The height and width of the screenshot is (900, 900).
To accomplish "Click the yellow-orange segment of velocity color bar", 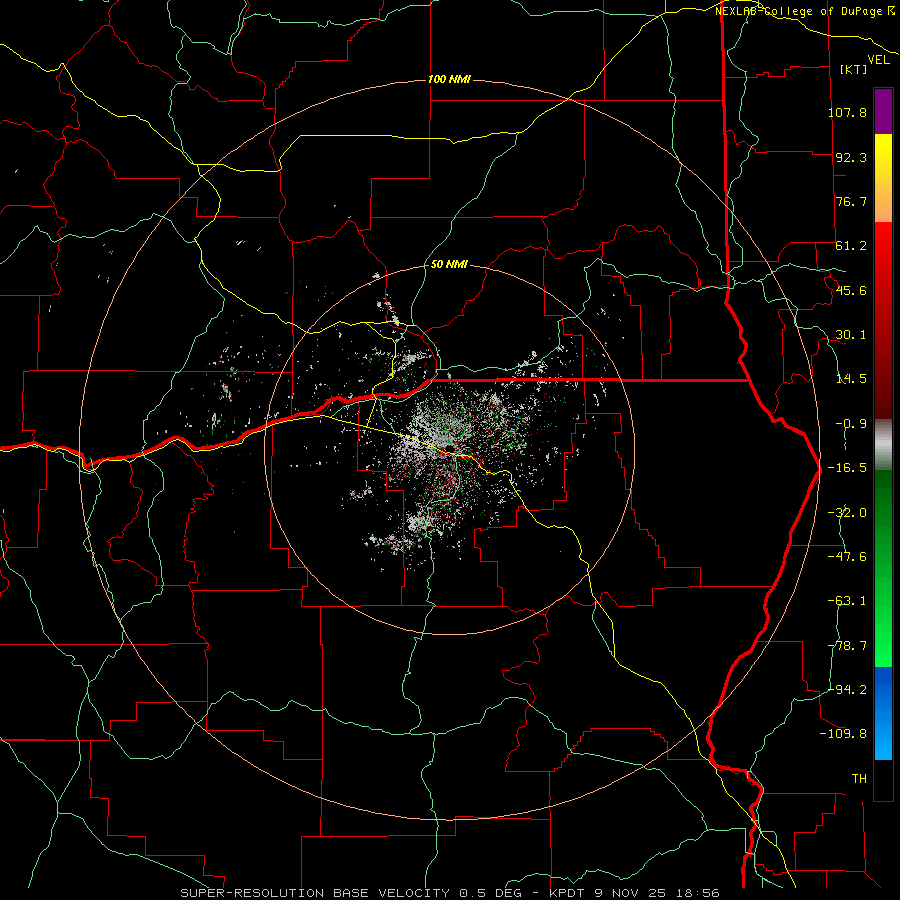I will pyautogui.click(x=883, y=178).
